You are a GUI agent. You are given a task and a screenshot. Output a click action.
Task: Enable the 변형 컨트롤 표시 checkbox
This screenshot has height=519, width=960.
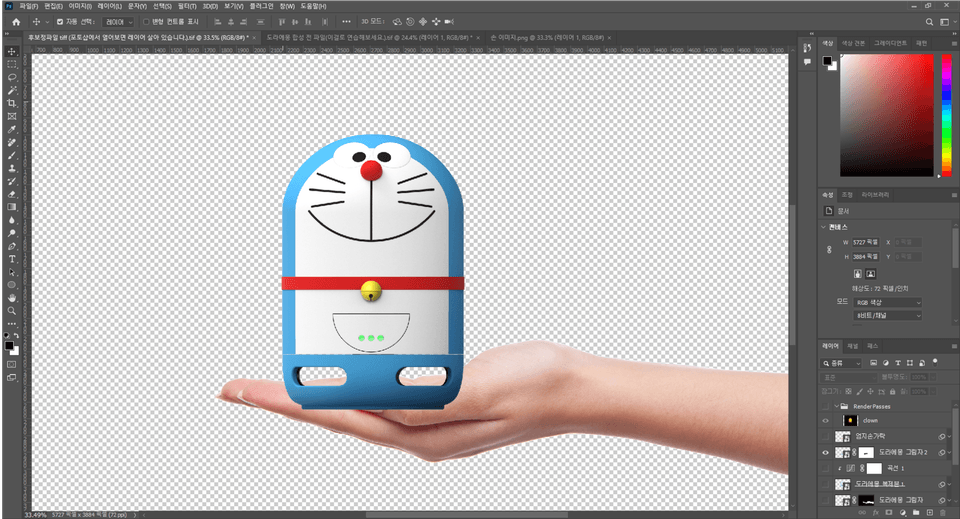(146, 22)
